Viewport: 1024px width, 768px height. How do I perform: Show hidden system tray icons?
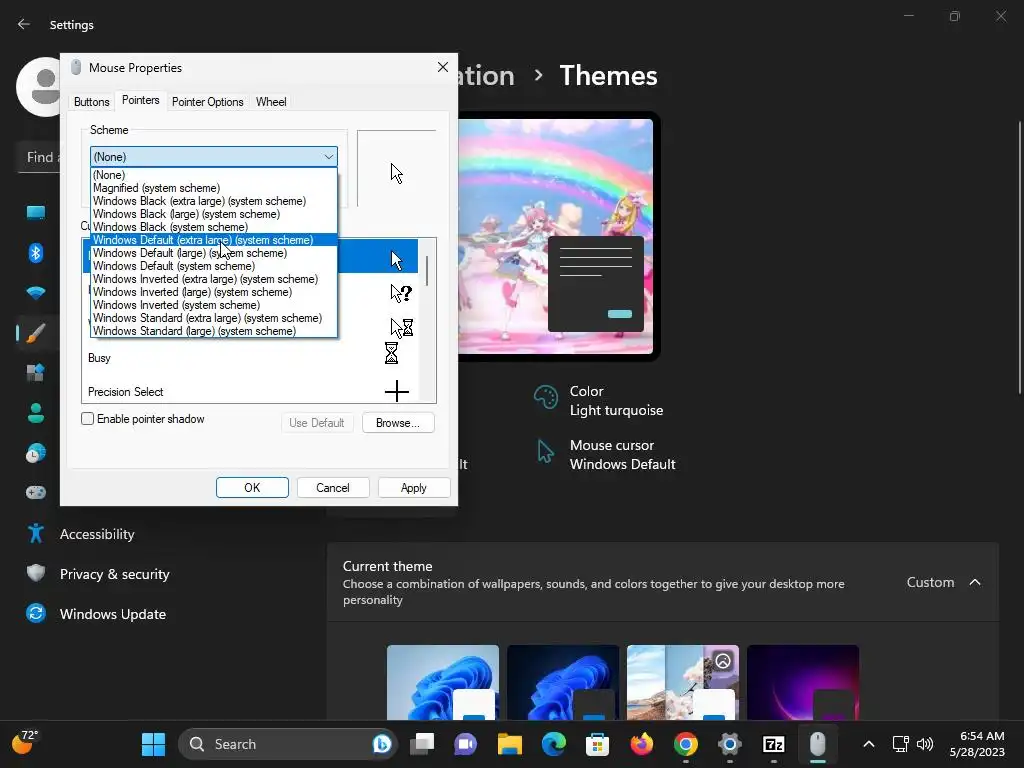coord(869,744)
